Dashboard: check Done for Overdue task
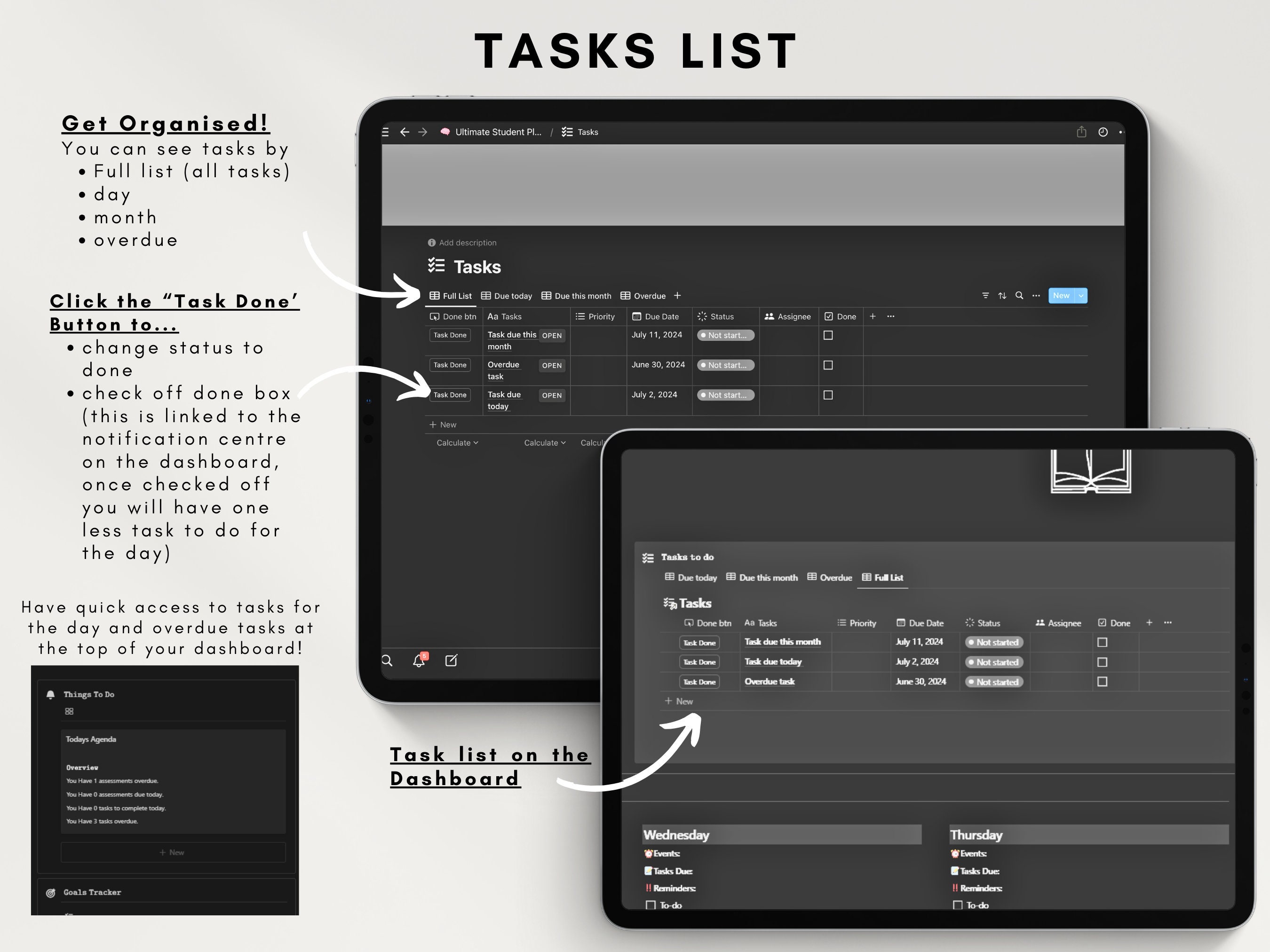This screenshot has width=1270, height=952. click(1103, 682)
